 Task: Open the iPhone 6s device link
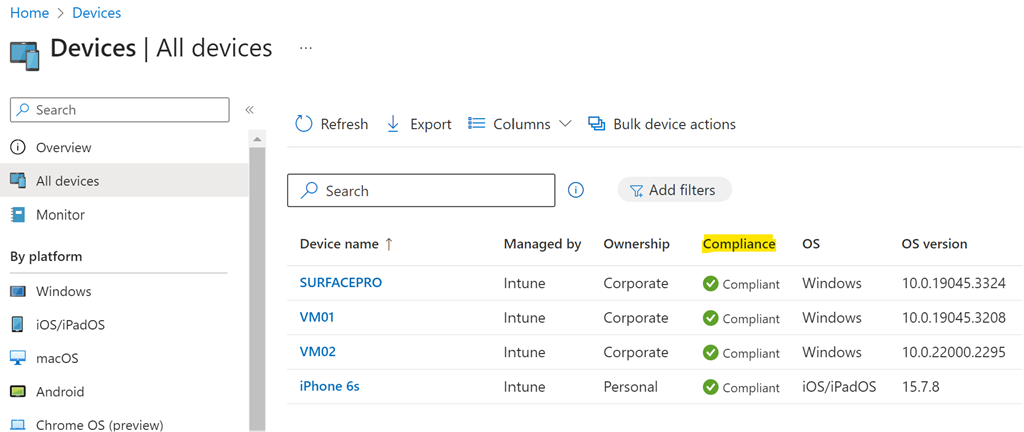(330, 387)
